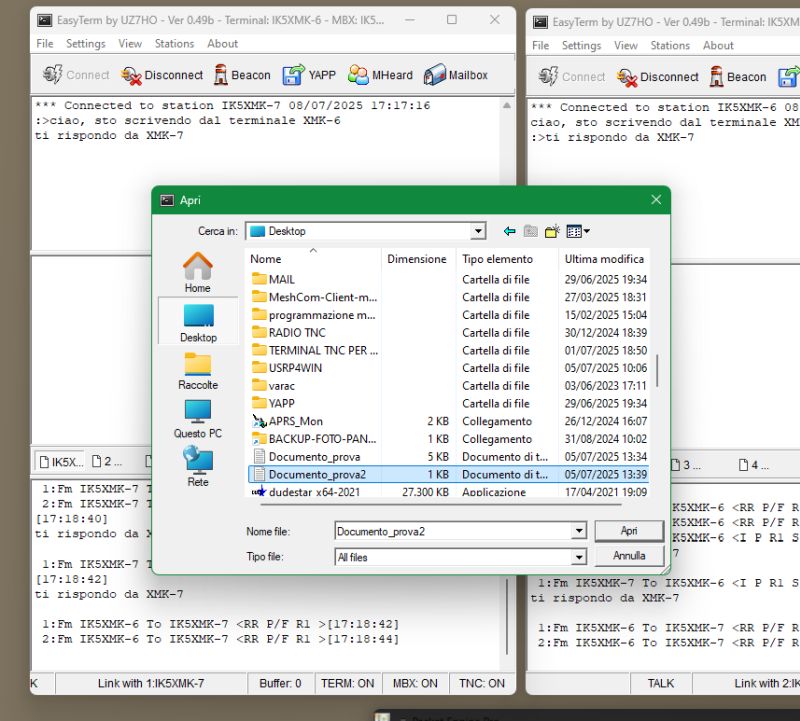Click the file list horizontal scrollbar
The width and height of the screenshot is (800, 721).
point(441,505)
